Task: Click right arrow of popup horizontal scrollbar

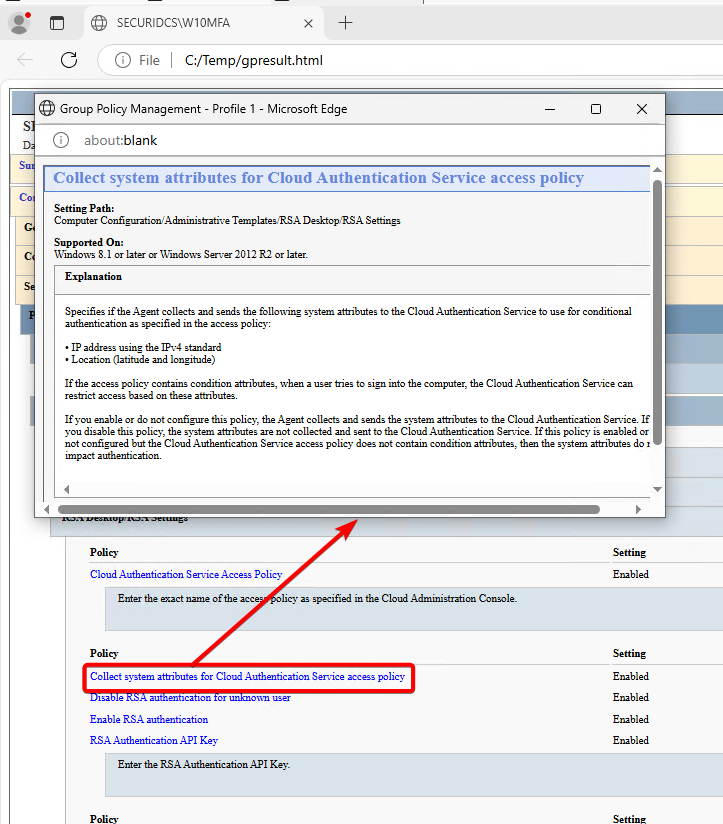Action: [x=638, y=509]
